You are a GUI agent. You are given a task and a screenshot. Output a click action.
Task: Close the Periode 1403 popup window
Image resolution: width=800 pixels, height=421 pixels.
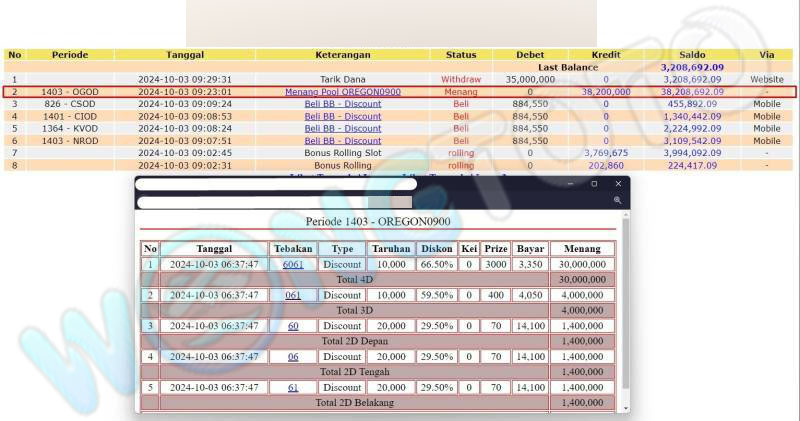[x=618, y=184]
